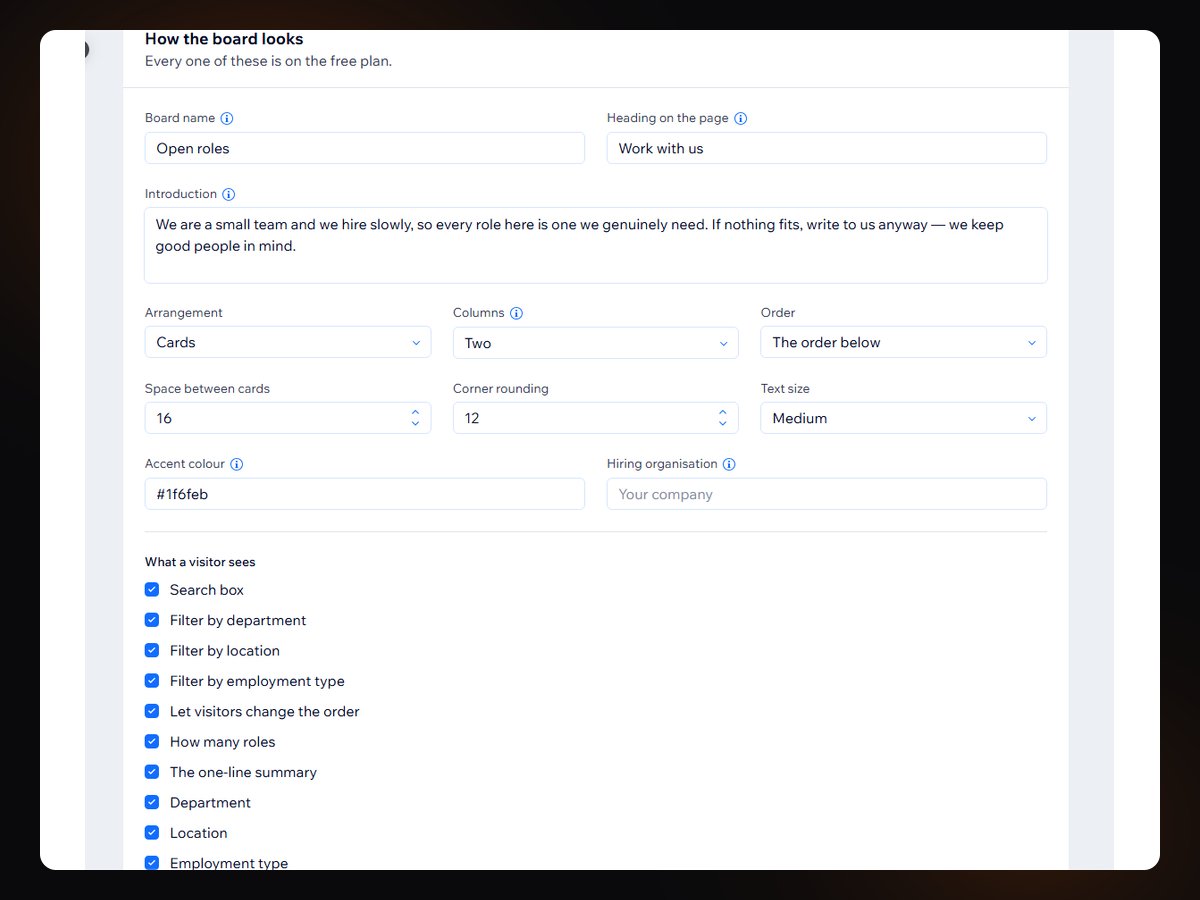
Task: Click the Accent colour hex field
Action: point(365,494)
